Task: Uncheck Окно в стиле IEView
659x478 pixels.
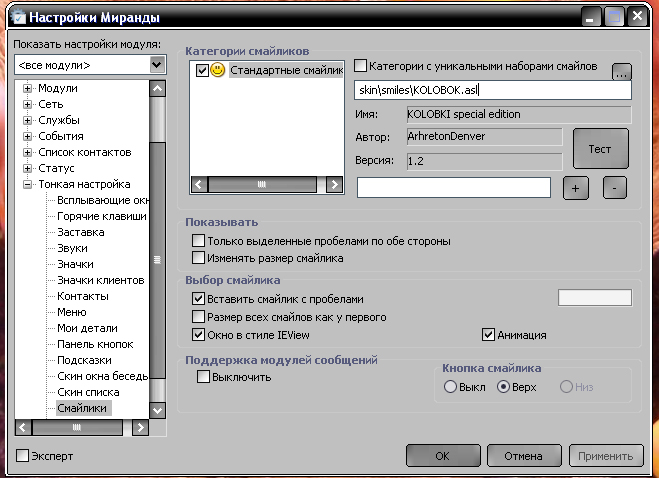Action: (x=198, y=335)
